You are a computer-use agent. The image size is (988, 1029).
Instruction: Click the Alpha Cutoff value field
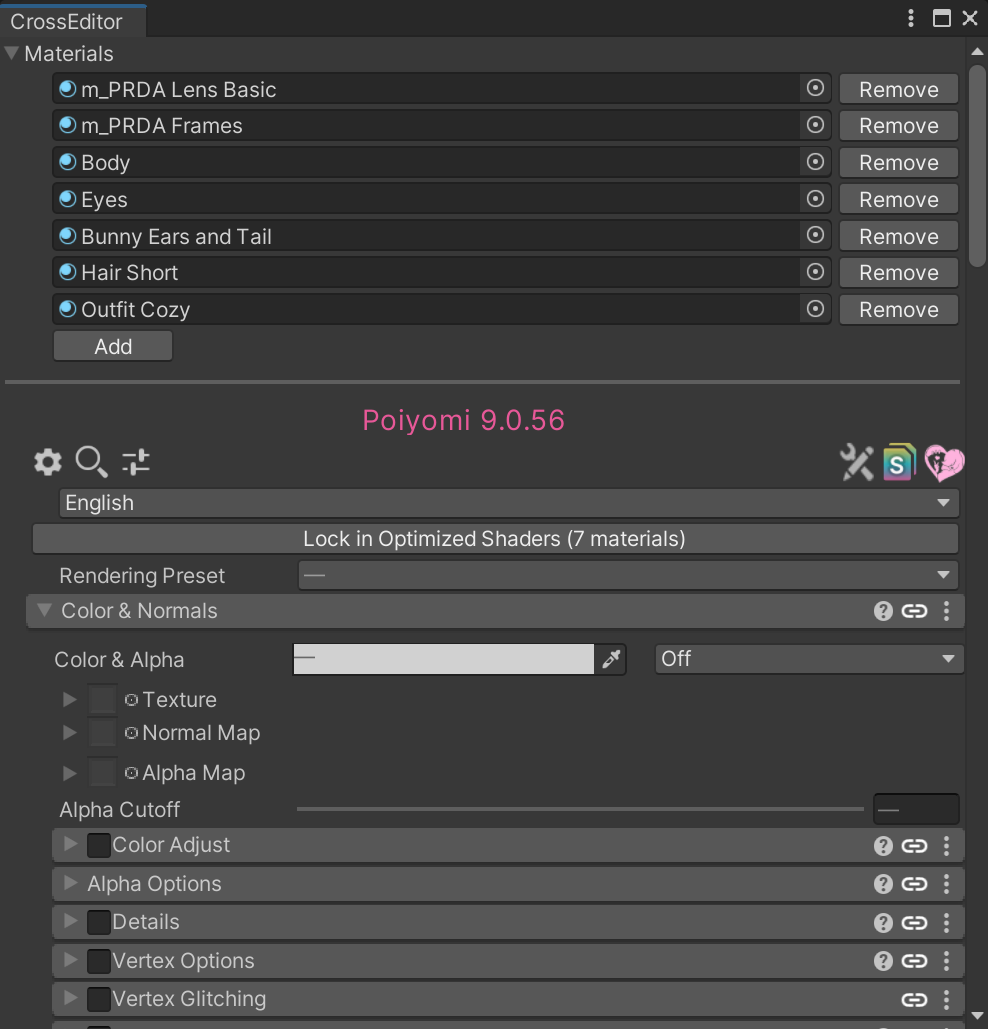916,809
